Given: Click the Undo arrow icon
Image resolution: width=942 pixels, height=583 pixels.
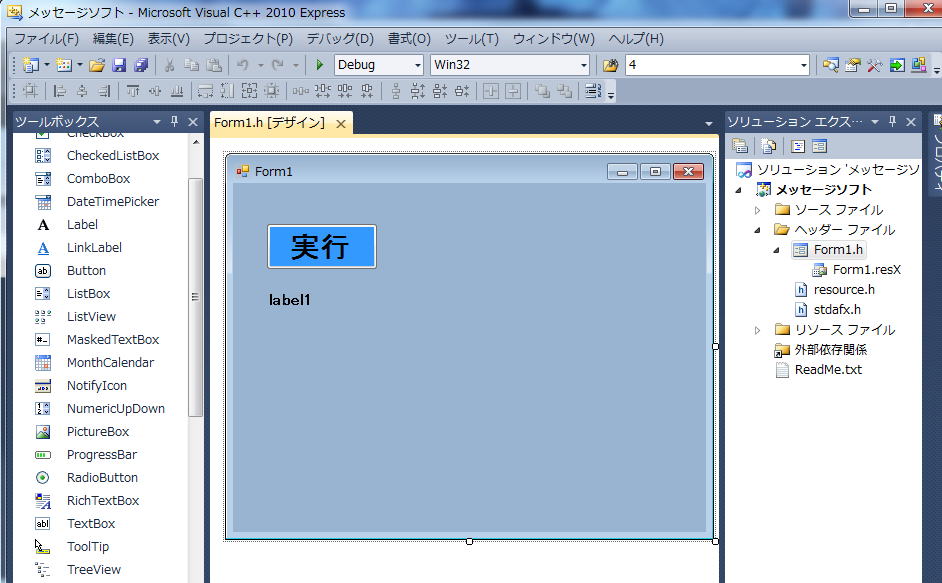Looking at the screenshot, I should pos(243,65).
